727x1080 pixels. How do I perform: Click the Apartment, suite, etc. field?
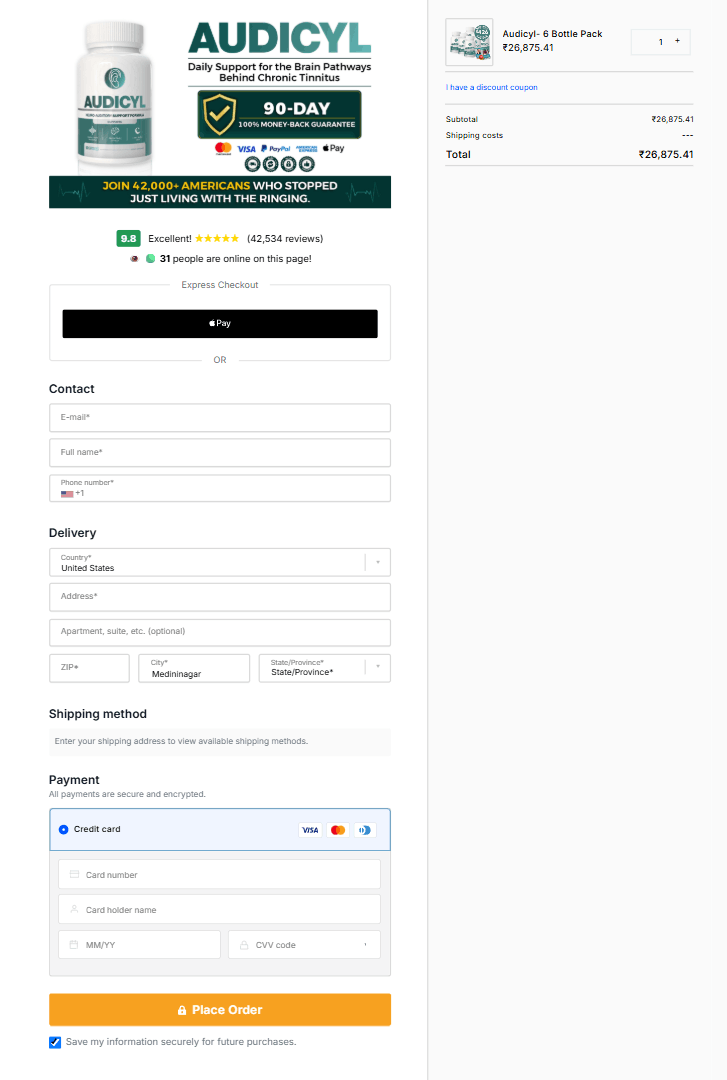pyautogui.click(x=220, y=632)
